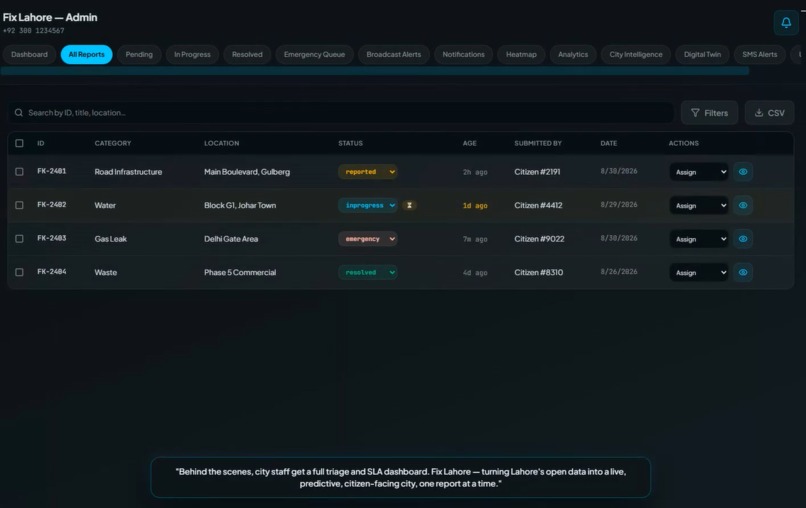Screen dimensions: 806x508
Task: Go to the Analytics tab
Action: [x=573, y=55]
